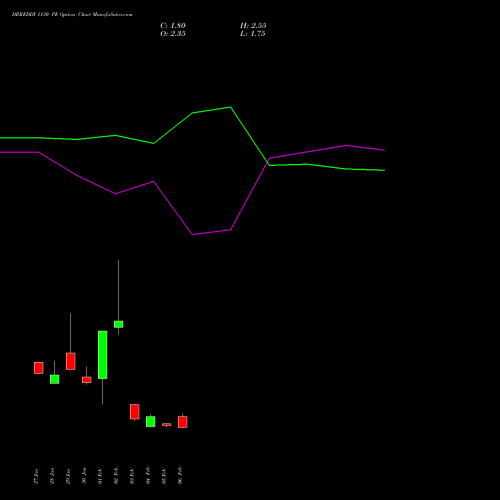Click the 27 Jan red candlestick

click(x=39, y=368)
